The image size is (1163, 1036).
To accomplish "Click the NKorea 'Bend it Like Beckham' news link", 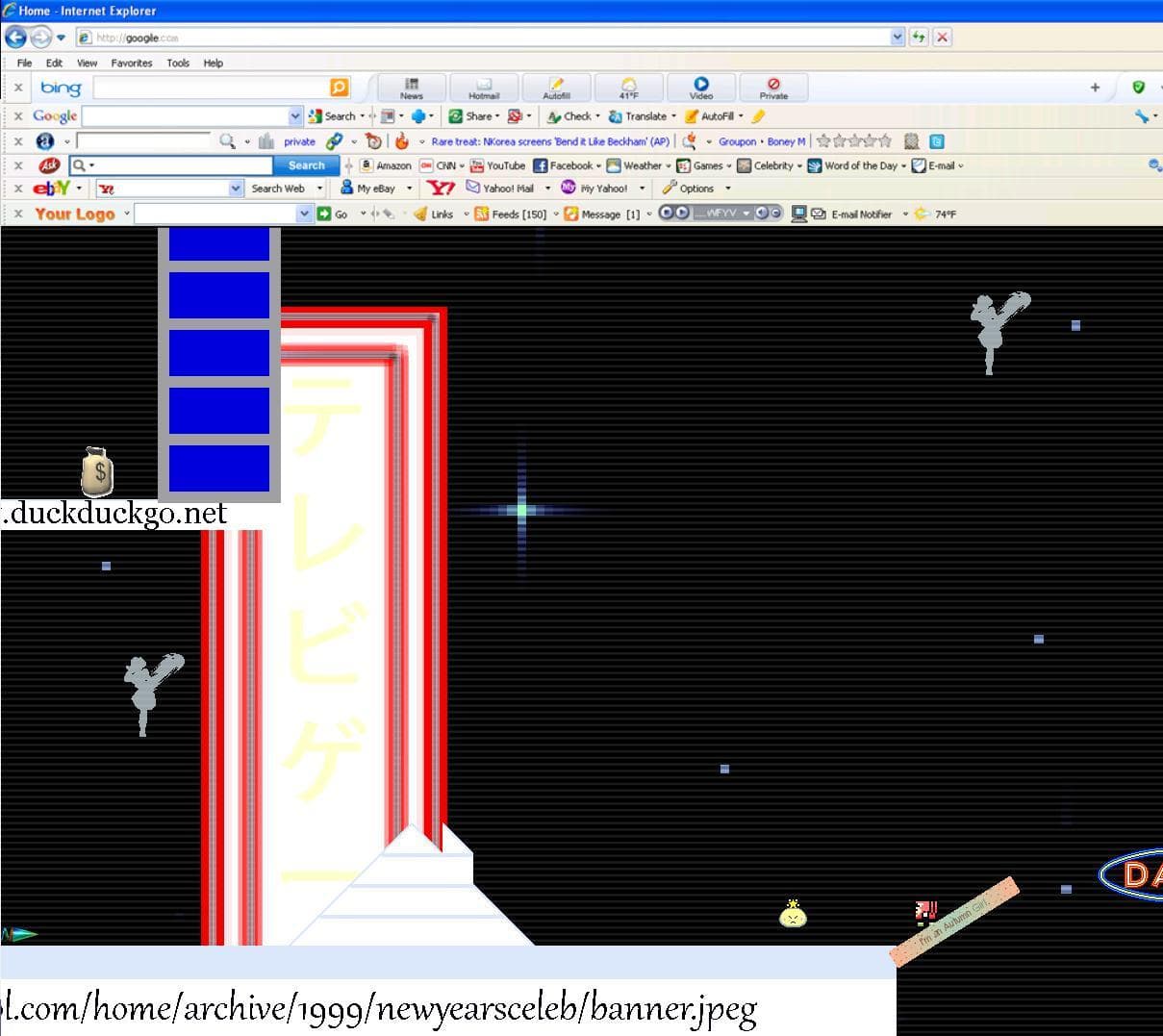I will point(550,141).
